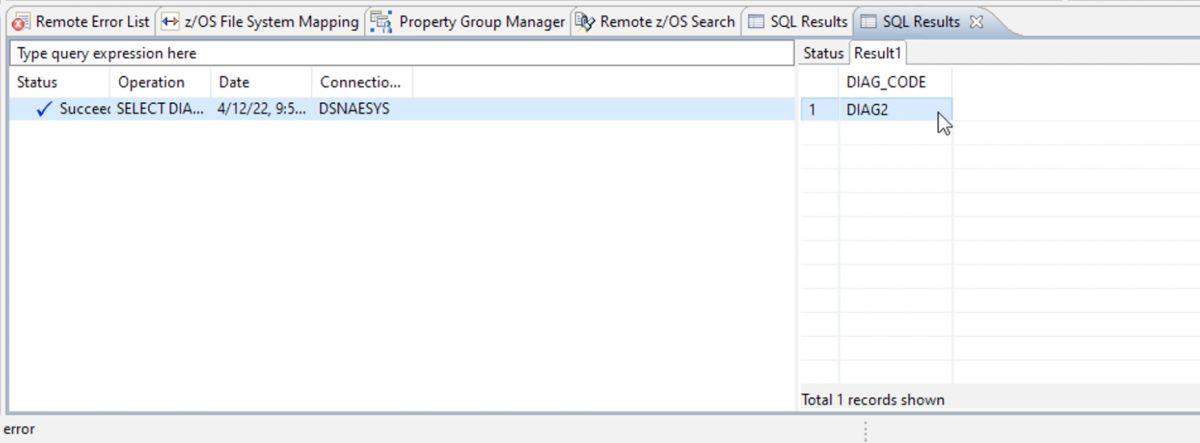
Task: Switch to the Status result tab
Action: pyautogui.click(x=824, y=53)
